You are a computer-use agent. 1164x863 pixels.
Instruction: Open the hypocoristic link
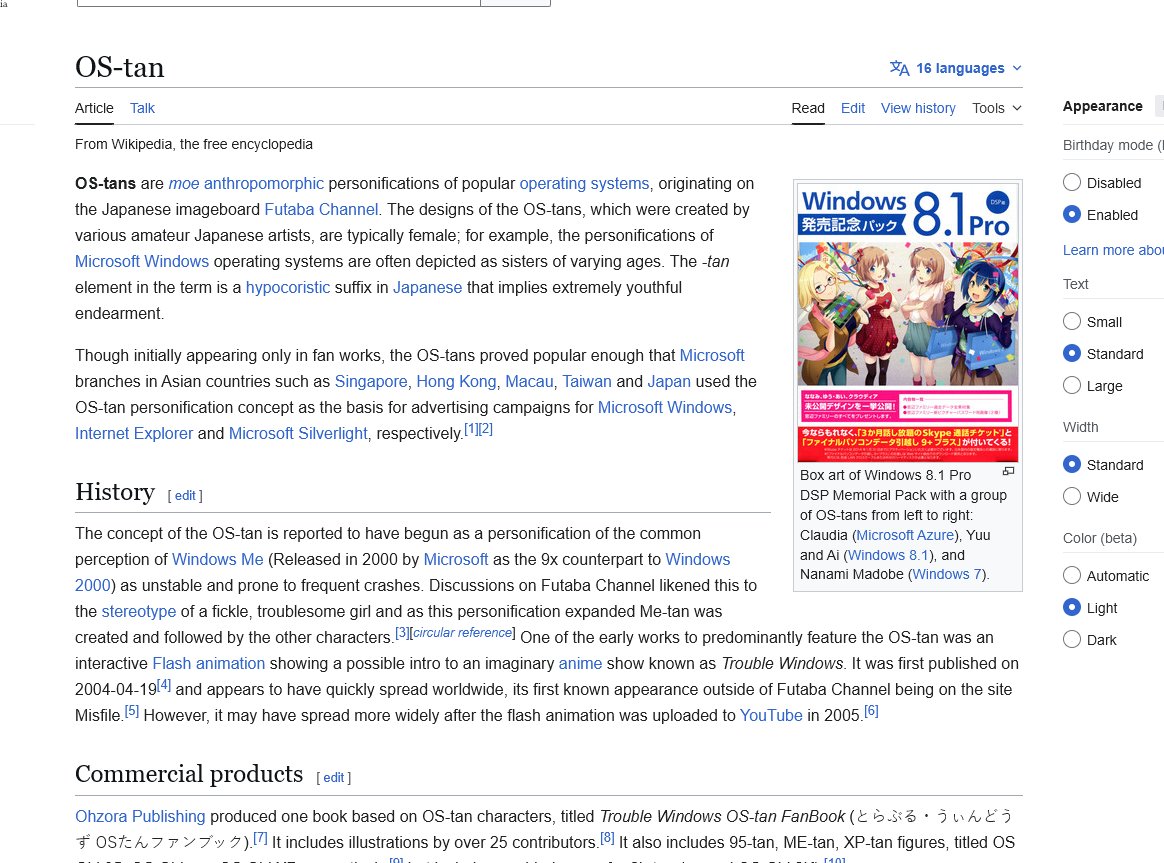click(x=288, y=287)
